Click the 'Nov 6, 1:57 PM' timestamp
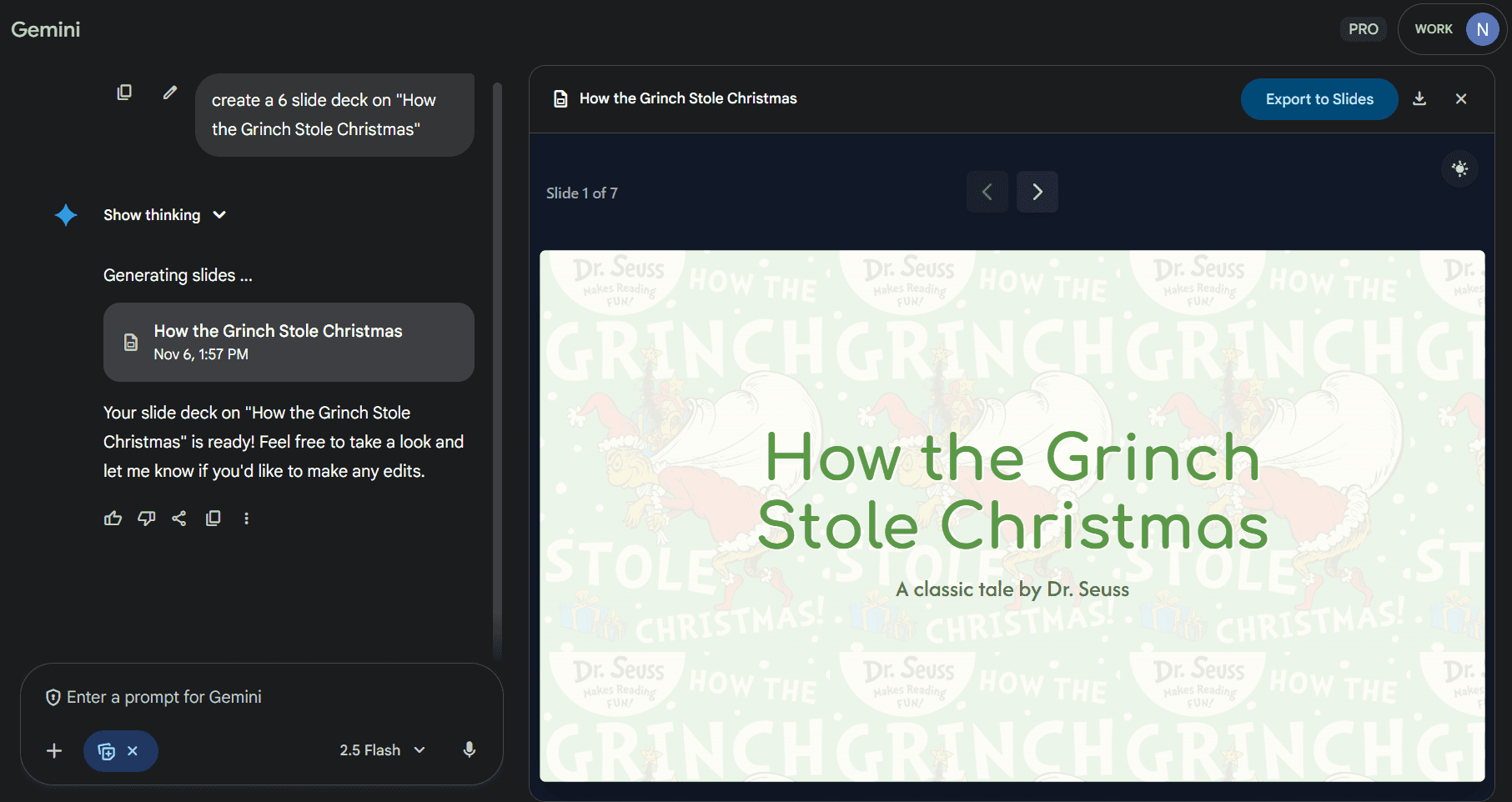The width and height of the screenshot is (1512, 802). pos(201,355)
